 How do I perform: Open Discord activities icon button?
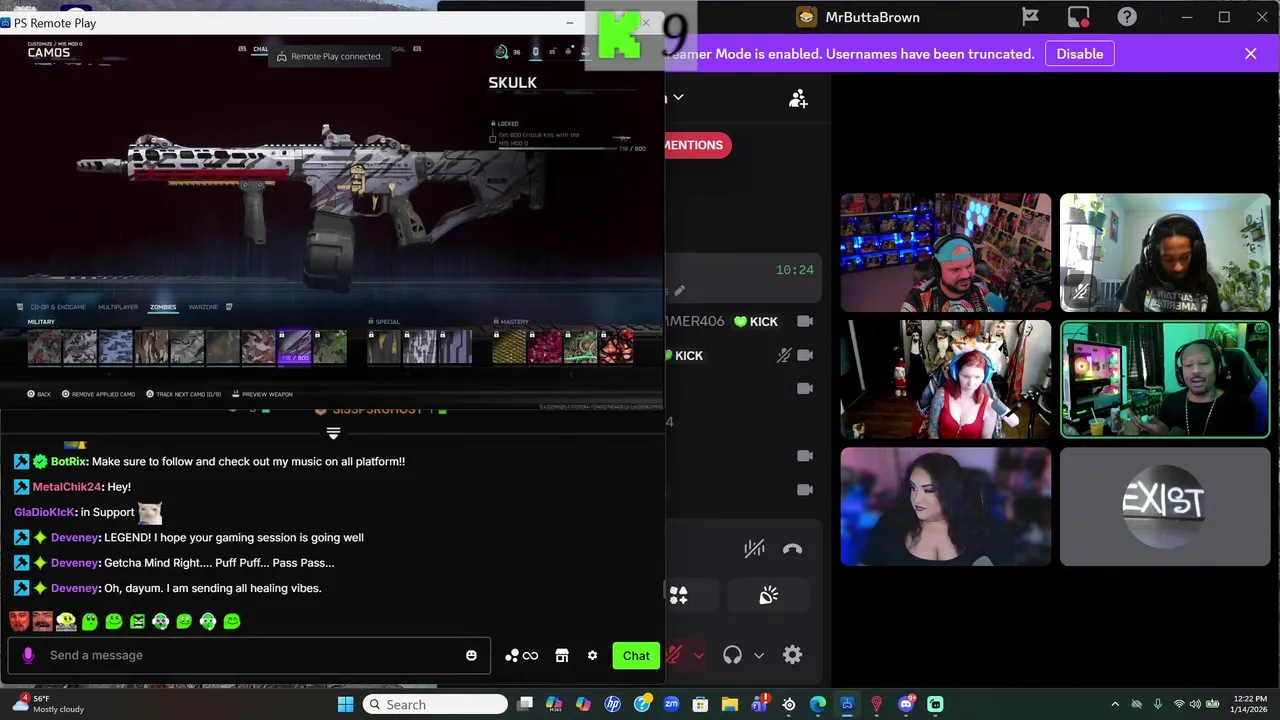pos(679,596)
